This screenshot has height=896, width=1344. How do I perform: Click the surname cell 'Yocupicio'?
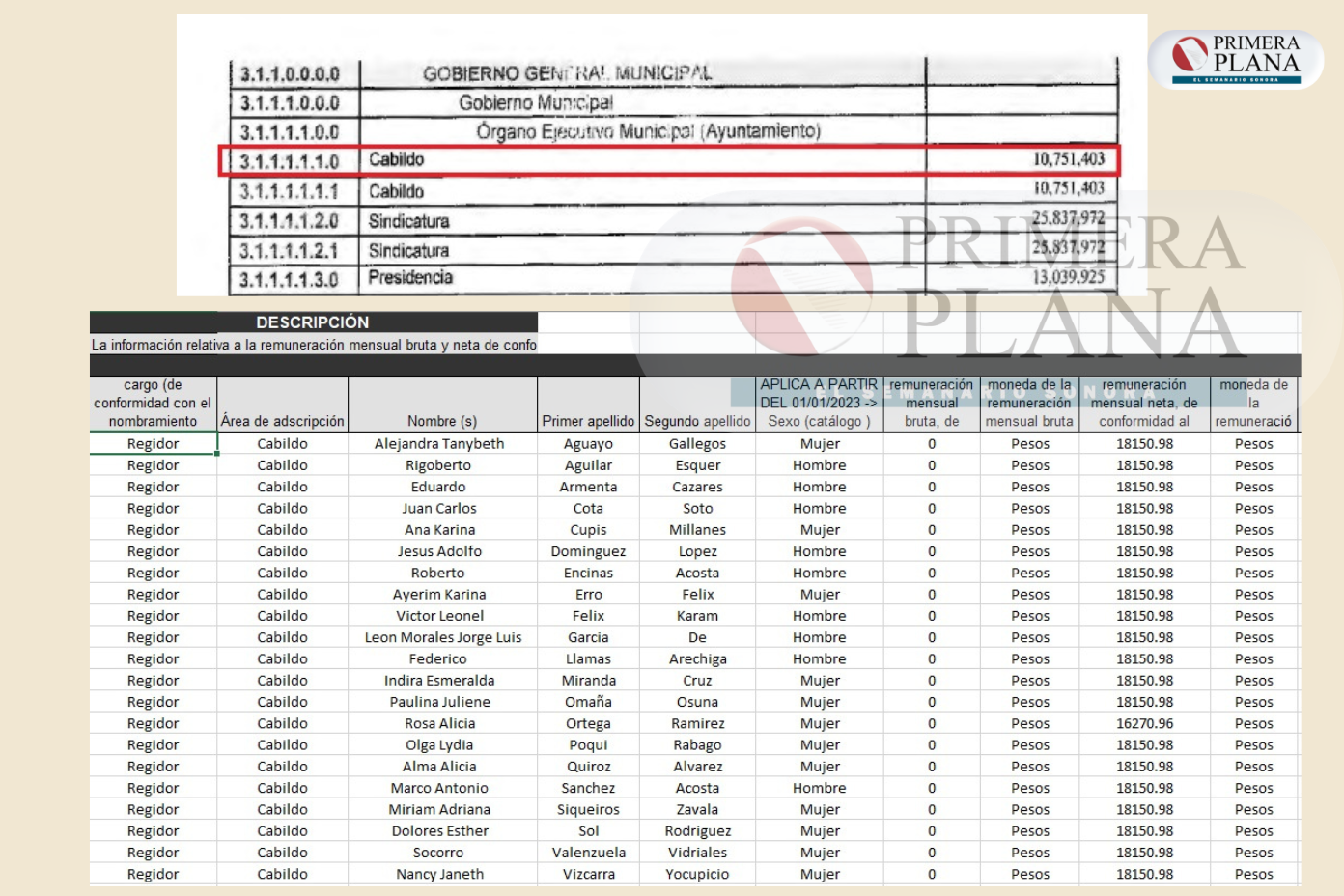697,874
